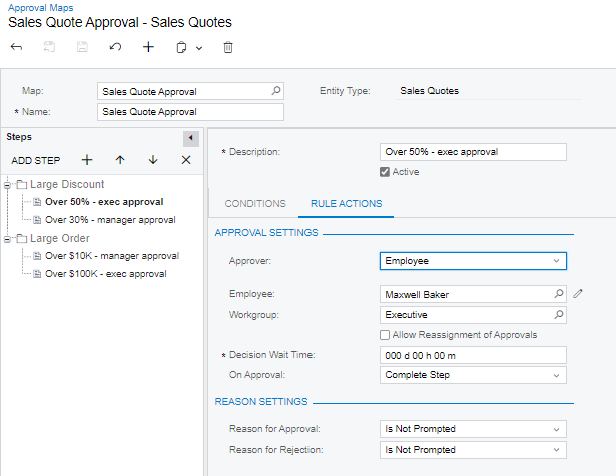Viewport: 616px width, 476px height.
Task: Open Employee field lookup magnifier
Action: 559,293
